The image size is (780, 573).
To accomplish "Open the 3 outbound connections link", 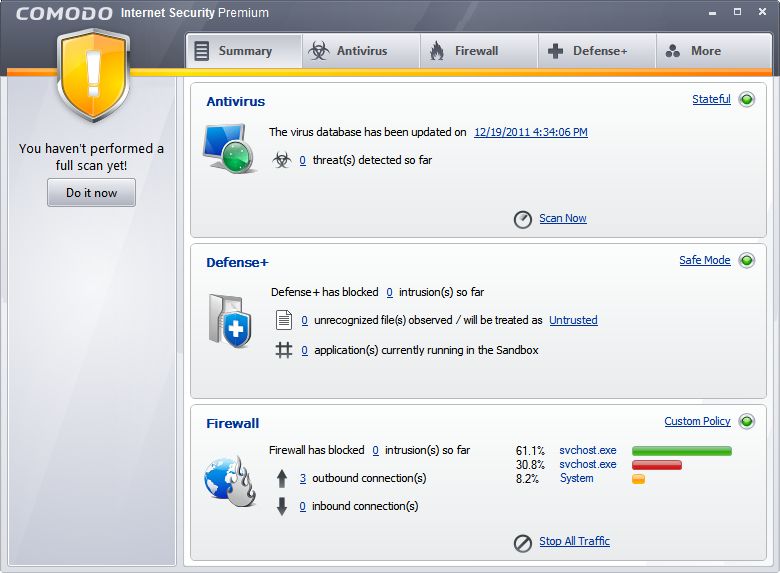I will point(302,478).
